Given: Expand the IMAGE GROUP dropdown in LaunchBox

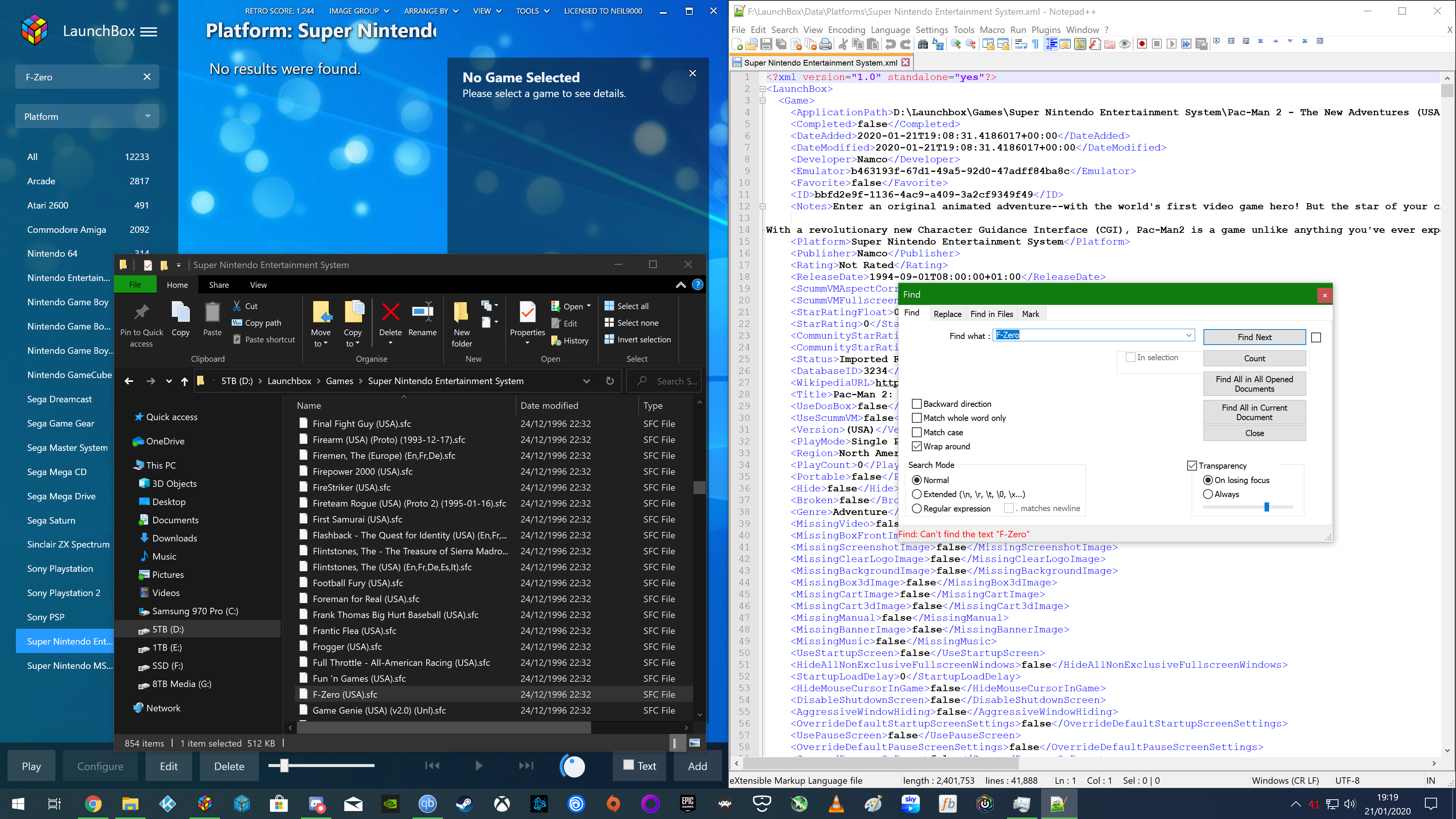Looking at the screenshot, I should click(359, 11).
